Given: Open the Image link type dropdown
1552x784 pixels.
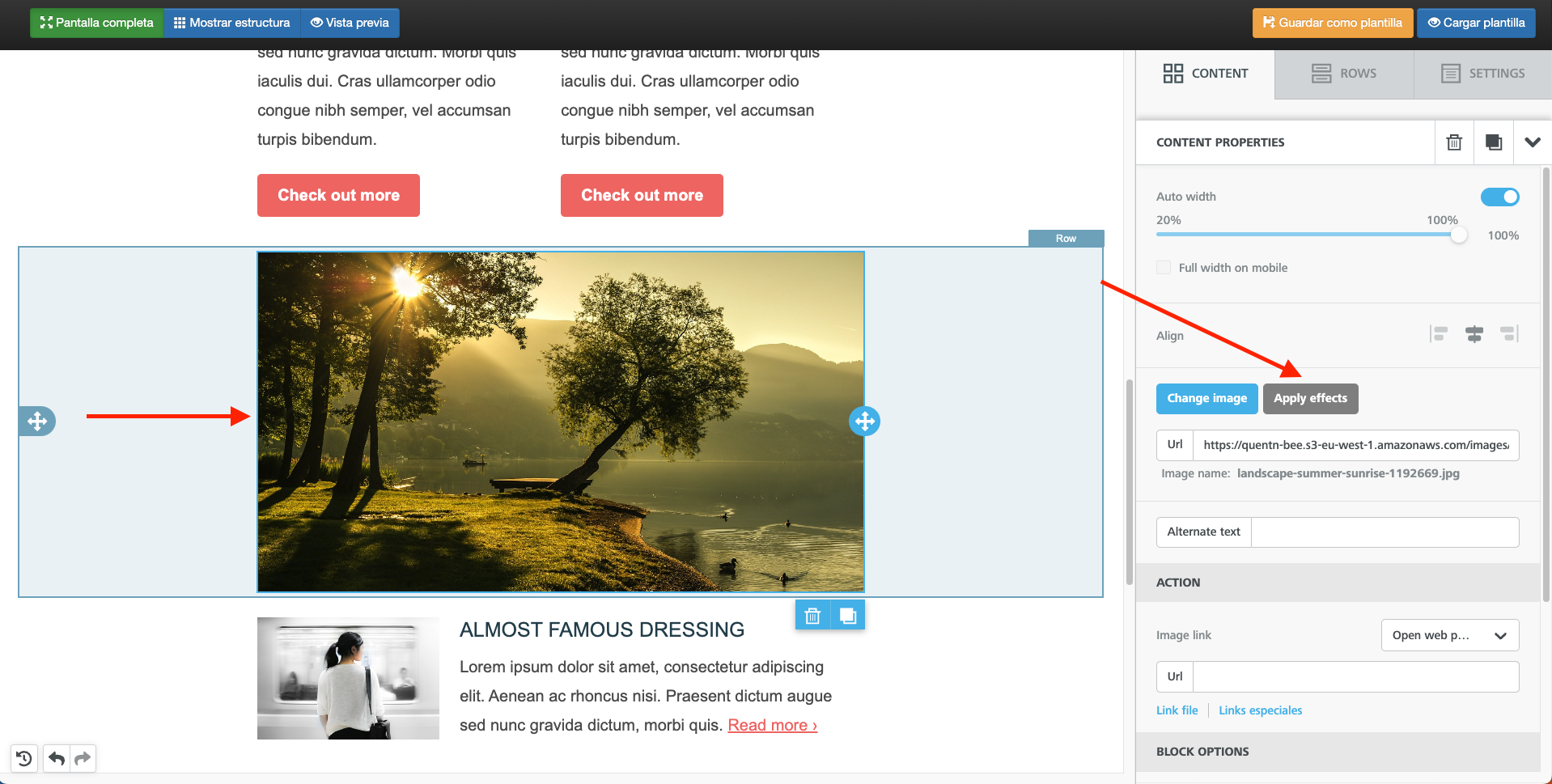Looking at the screenshot, I should click(1449, 635).
